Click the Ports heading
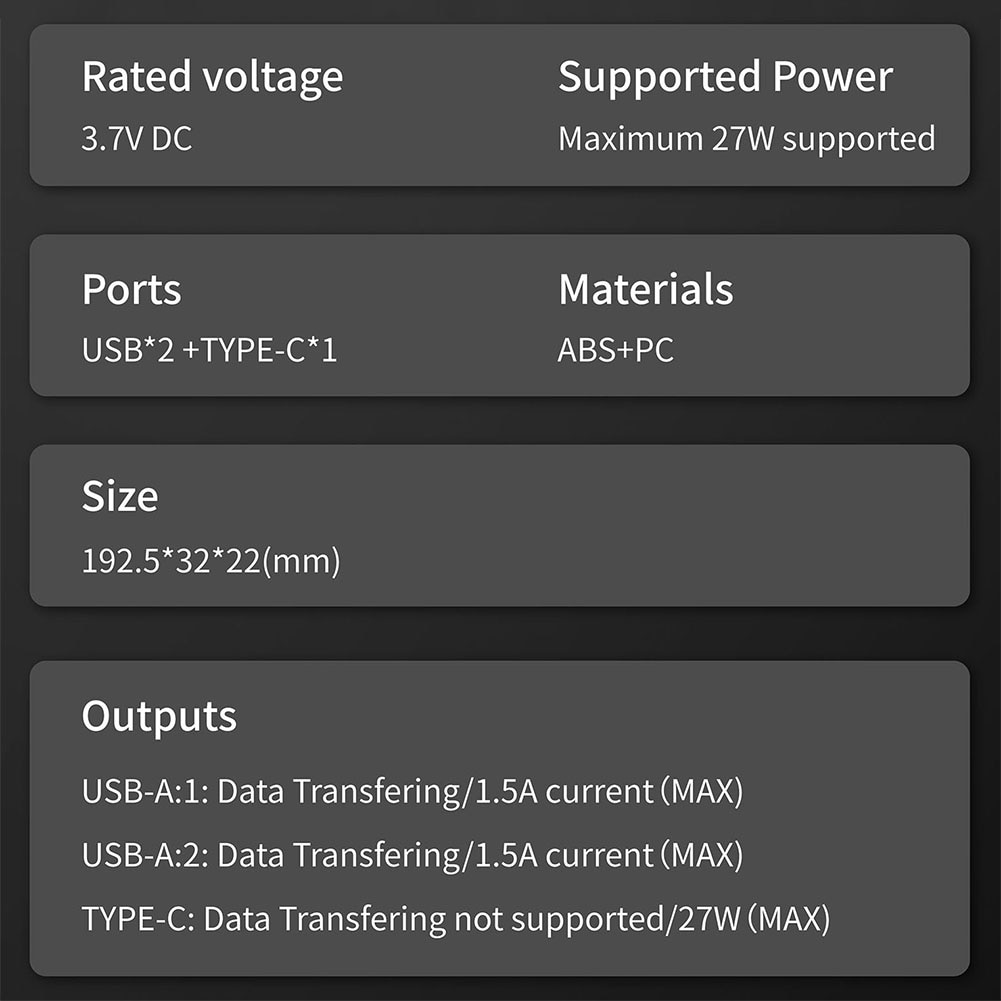The image size is (1001, 1001). coord(132,290)
